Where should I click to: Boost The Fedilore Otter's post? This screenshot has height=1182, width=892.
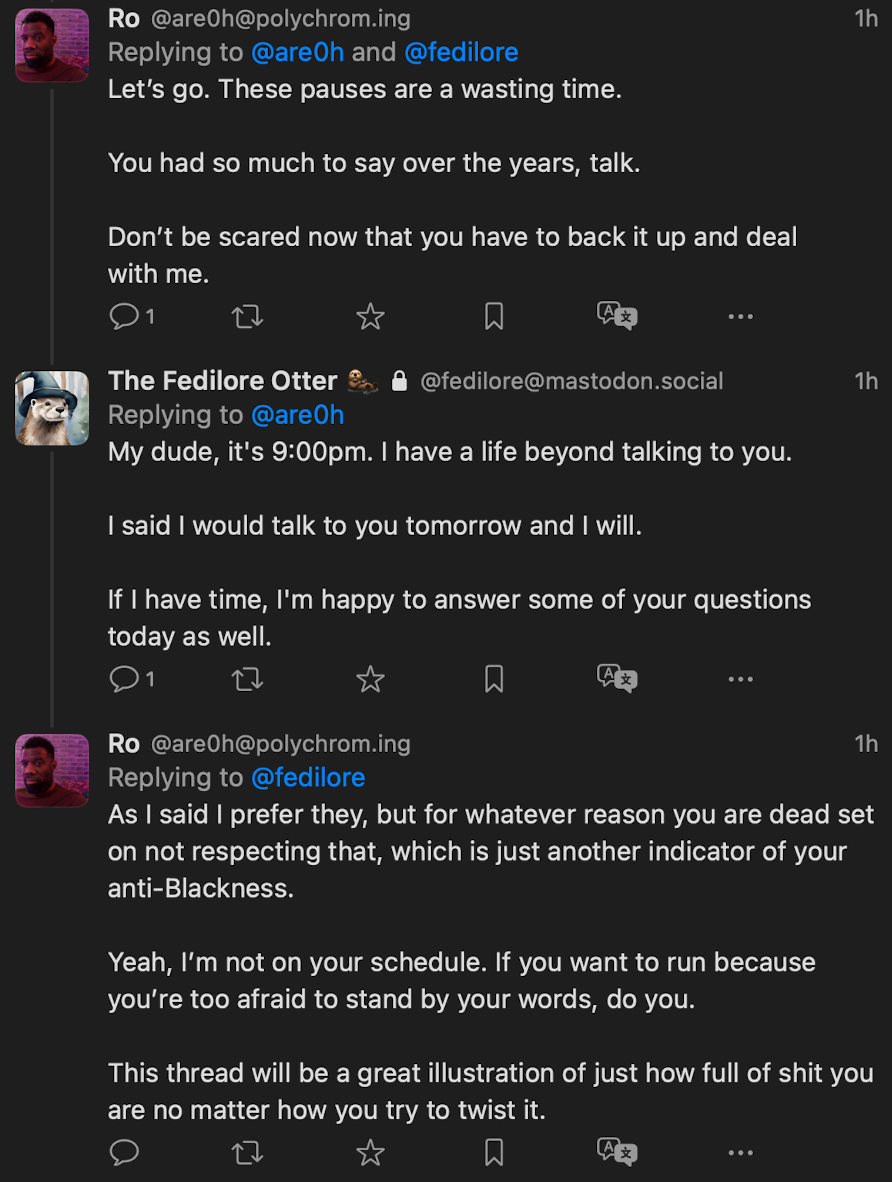(x=247, y=680)
